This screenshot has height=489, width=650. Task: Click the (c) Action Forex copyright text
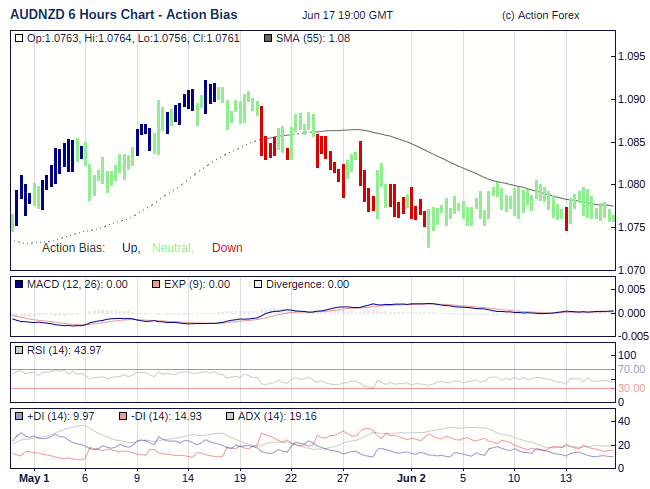540,16
